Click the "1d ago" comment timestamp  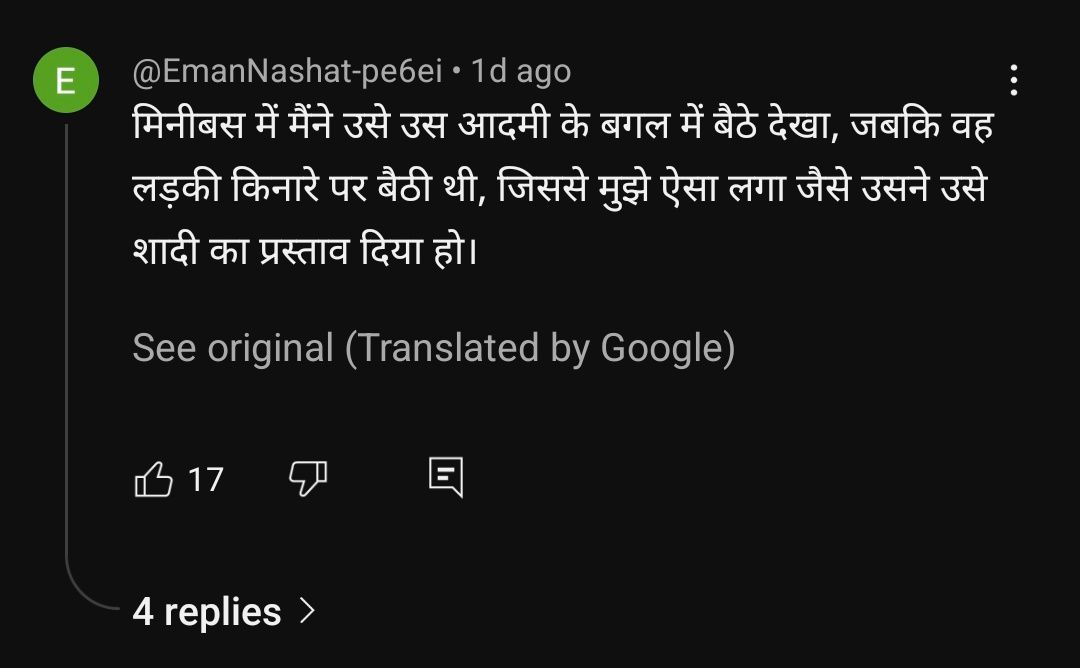(x=520, y=71)
